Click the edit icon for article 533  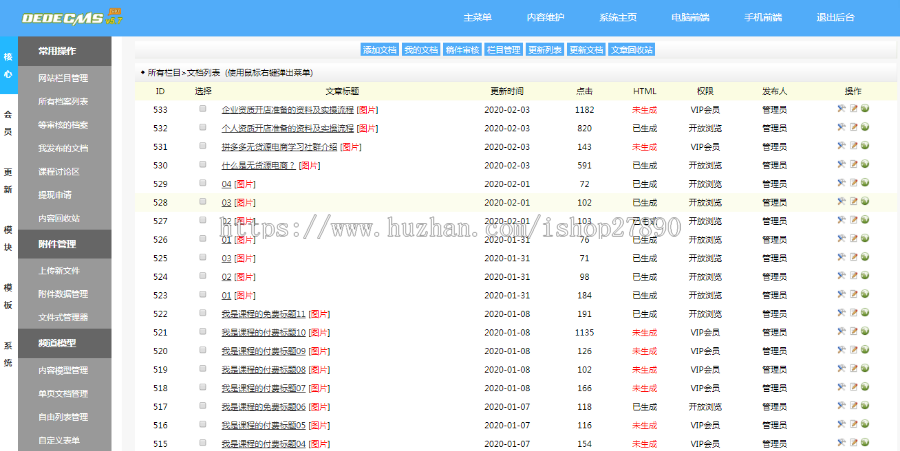point(853,109)
